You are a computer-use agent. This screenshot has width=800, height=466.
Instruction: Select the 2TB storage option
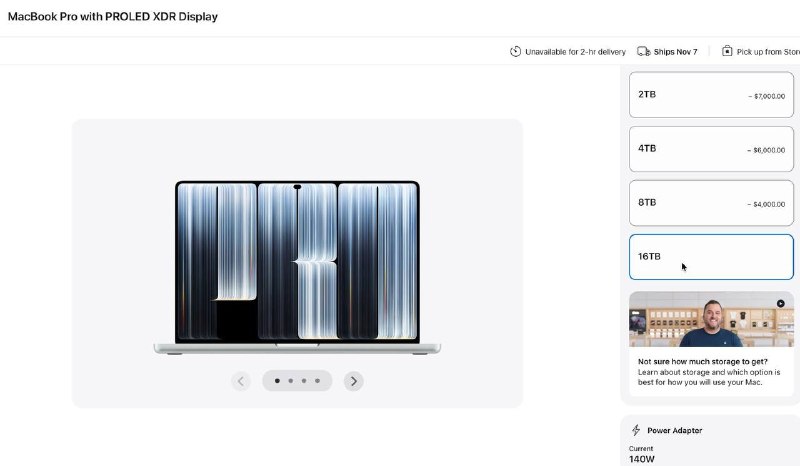[x=711, y=95]
